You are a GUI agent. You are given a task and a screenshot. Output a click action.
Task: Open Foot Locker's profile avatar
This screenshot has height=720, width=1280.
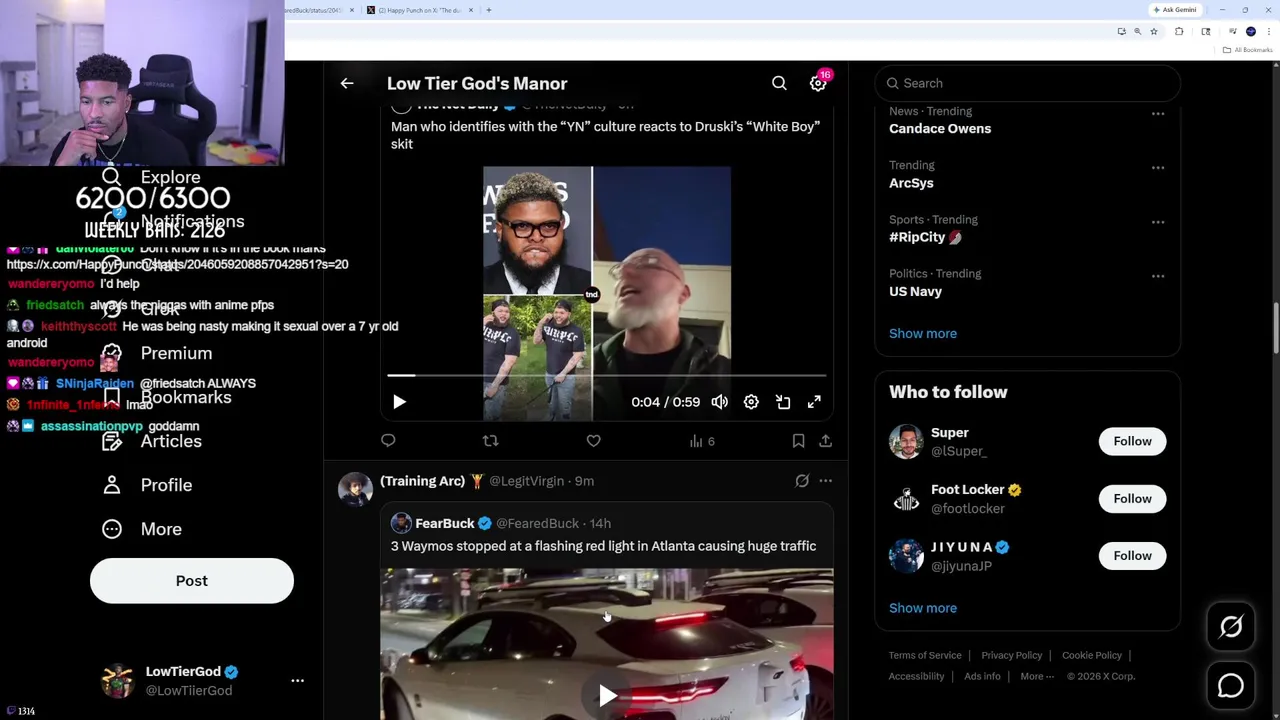point(906,499)
